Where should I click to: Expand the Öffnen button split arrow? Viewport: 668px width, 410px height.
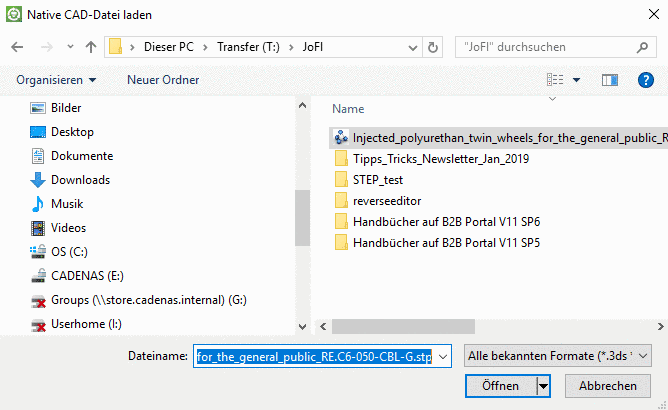pyautogui.click(x=544, y=386)
